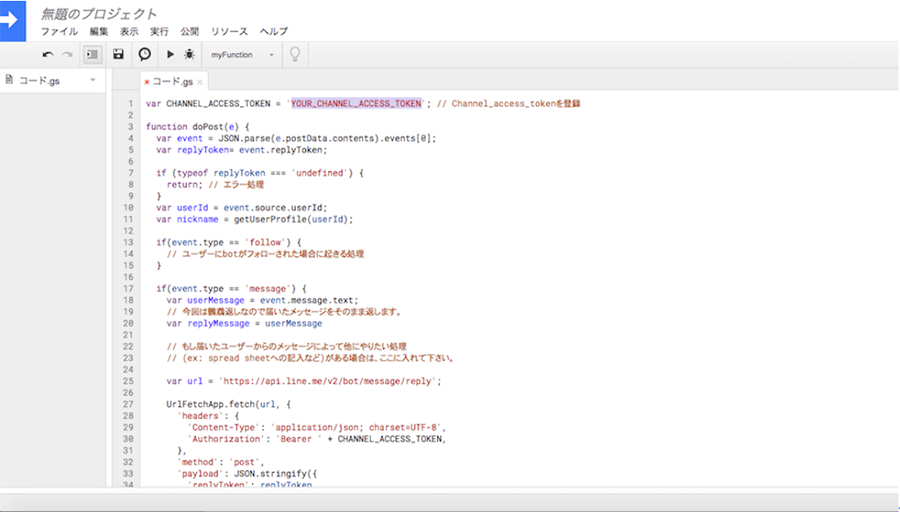The image size is (900, 512).
Task: Rename the project title 無題のプロジェクト
Action: pos(99,13)
